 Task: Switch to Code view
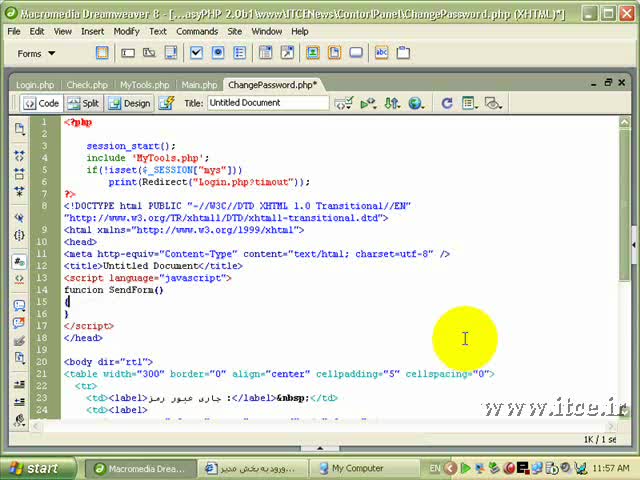41,103
